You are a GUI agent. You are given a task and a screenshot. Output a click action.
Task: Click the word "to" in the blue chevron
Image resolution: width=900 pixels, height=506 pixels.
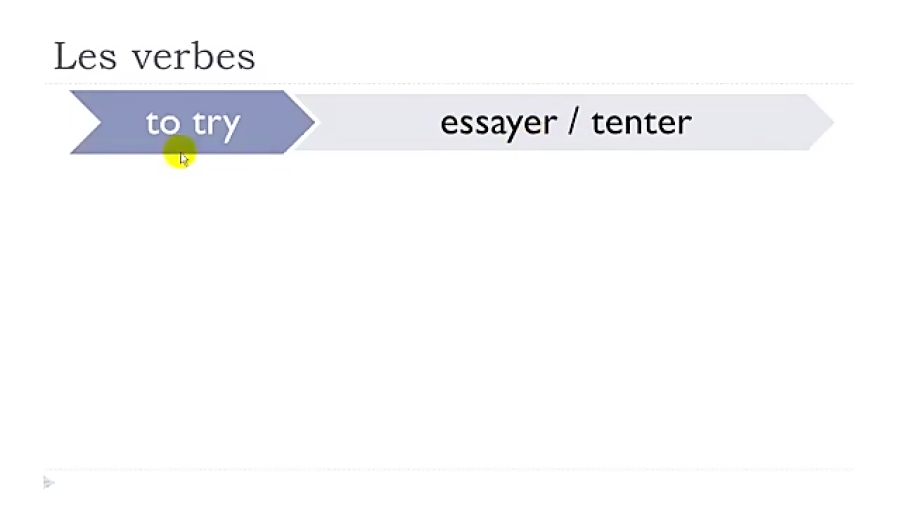[162, 123]
